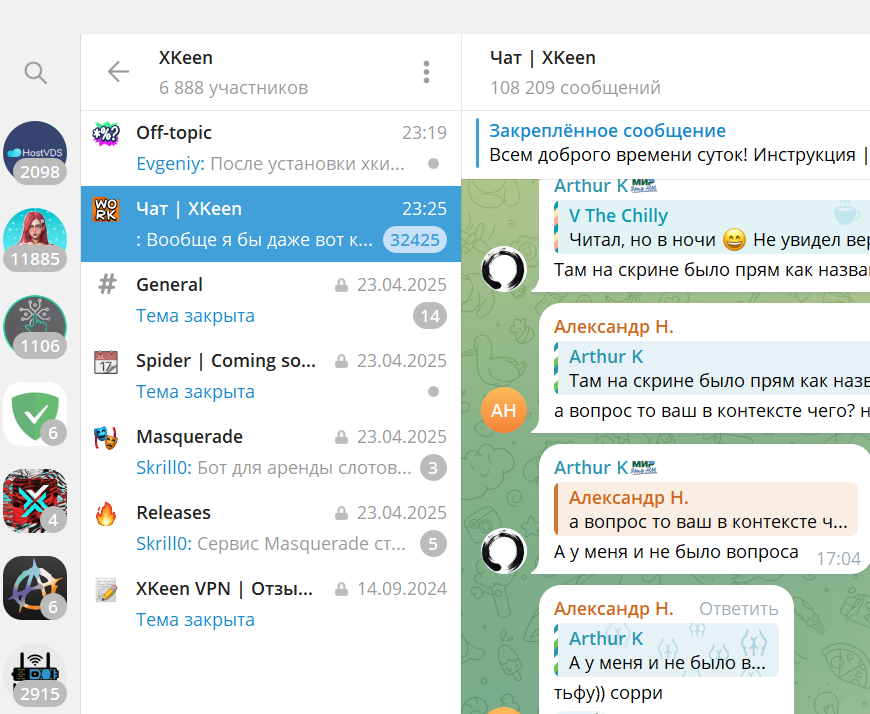Click the message text тьфу)) сорри

pos(608,693)
